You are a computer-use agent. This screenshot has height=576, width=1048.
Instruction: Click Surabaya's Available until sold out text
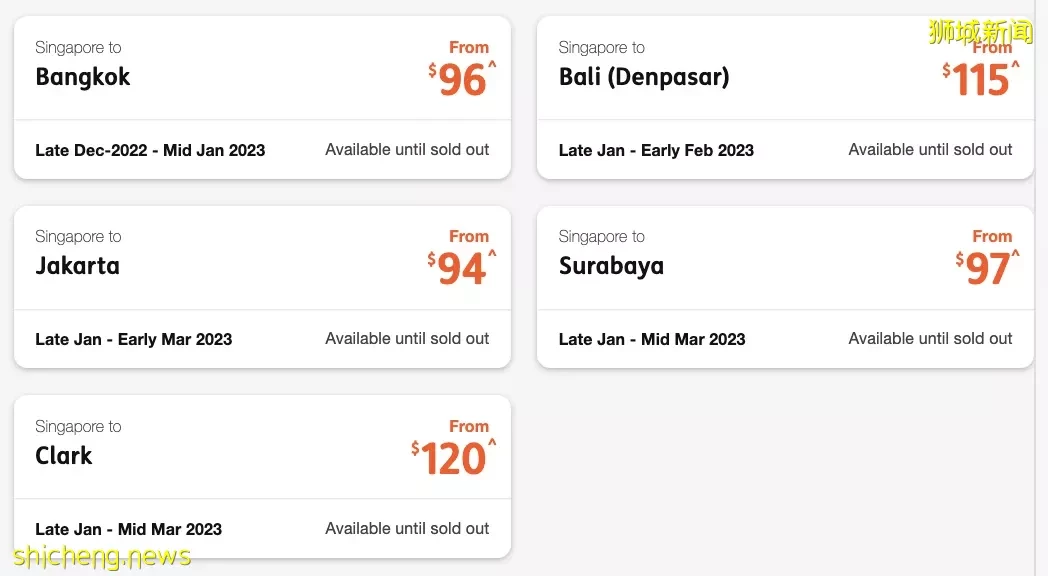coord(930,339)
